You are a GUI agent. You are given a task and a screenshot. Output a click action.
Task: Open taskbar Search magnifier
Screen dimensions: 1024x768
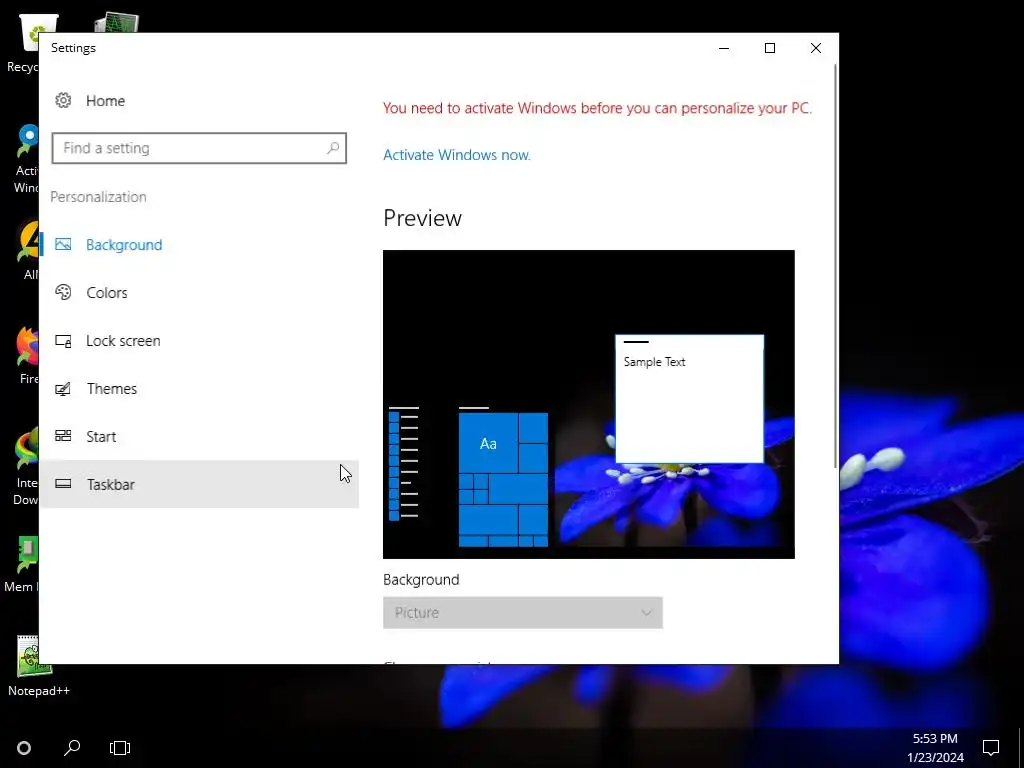(72, 748)
